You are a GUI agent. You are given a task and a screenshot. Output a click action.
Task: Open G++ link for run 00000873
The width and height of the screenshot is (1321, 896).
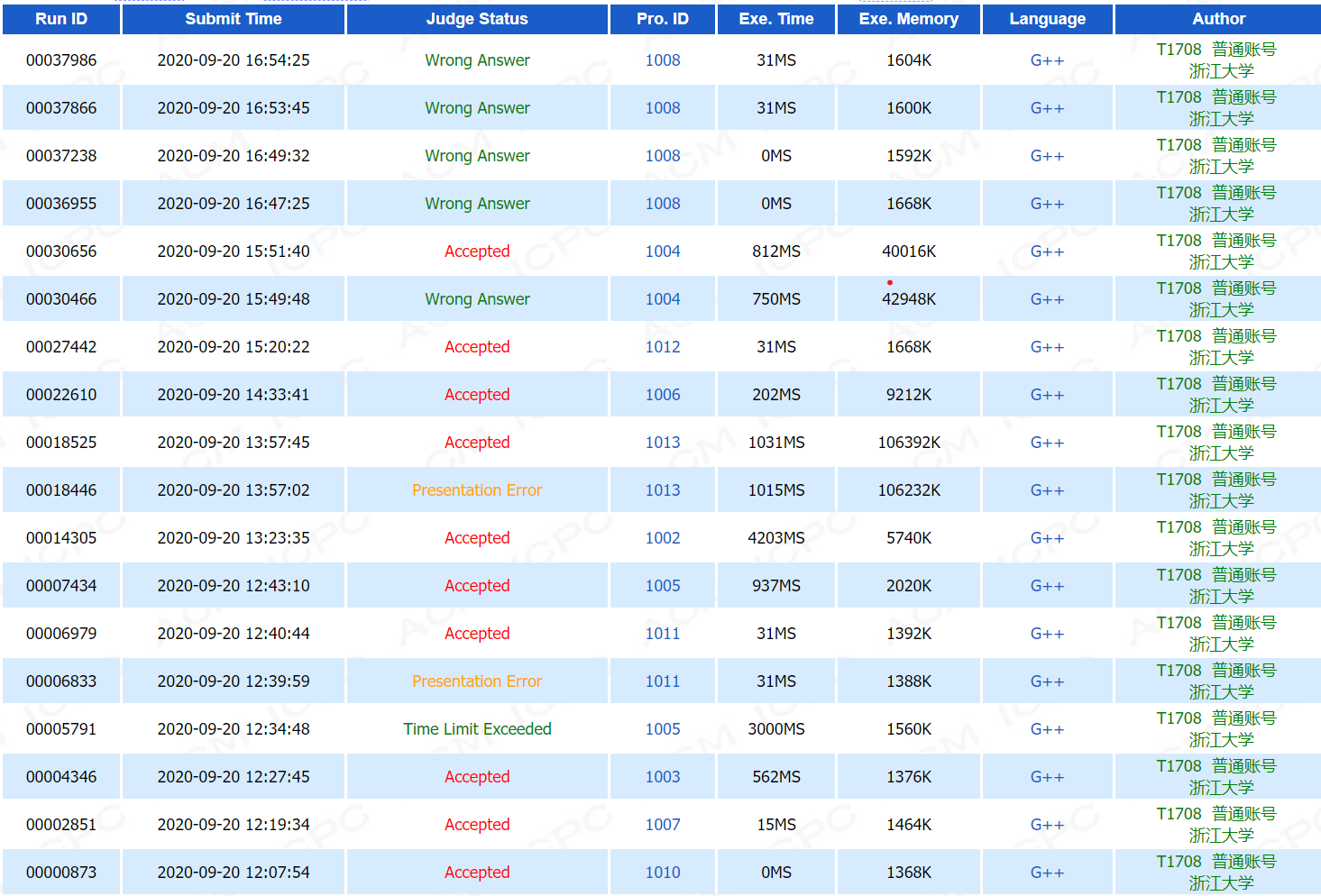coord(1047,873)
